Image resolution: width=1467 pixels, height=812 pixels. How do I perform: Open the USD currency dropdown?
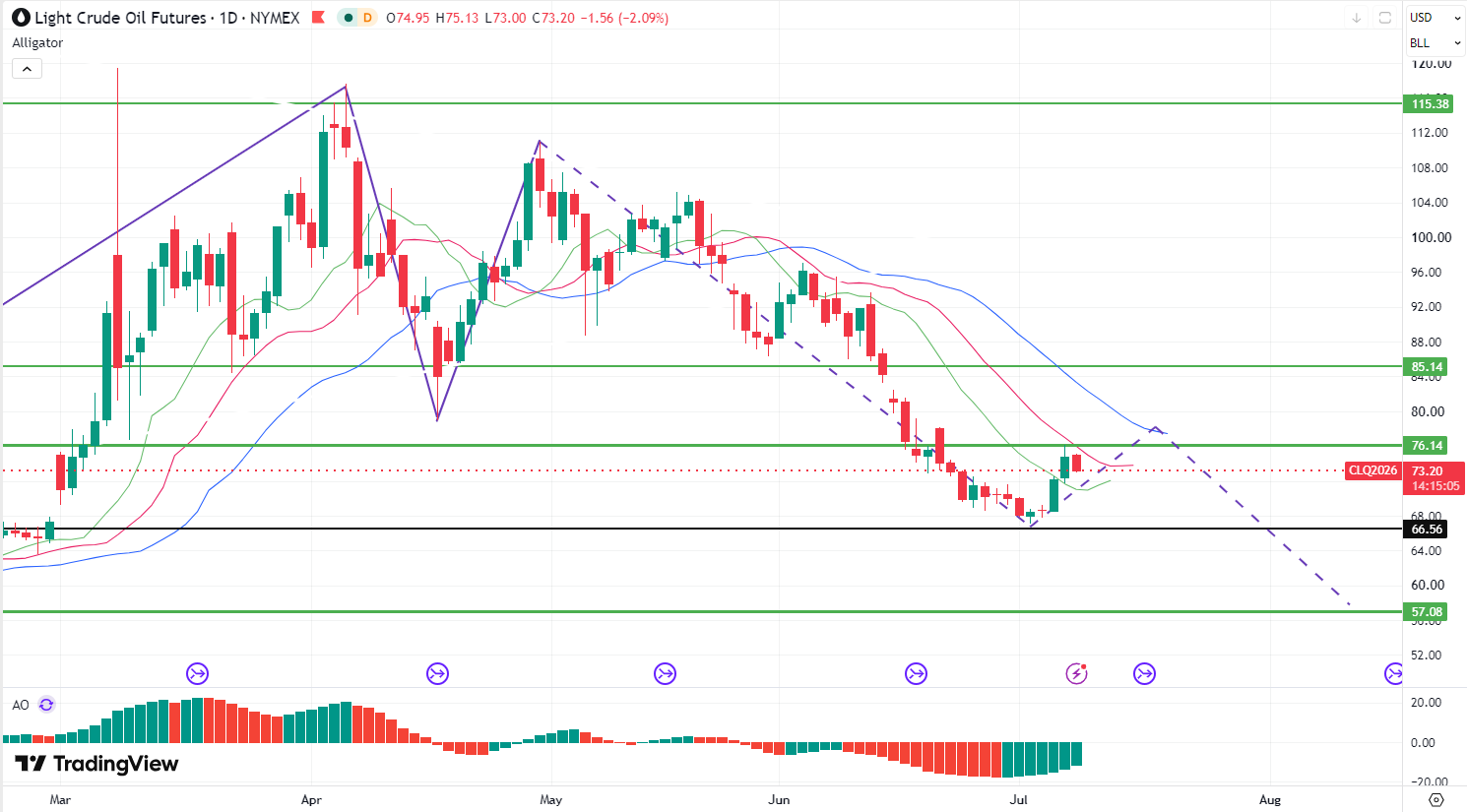[x=1435, y=18]
